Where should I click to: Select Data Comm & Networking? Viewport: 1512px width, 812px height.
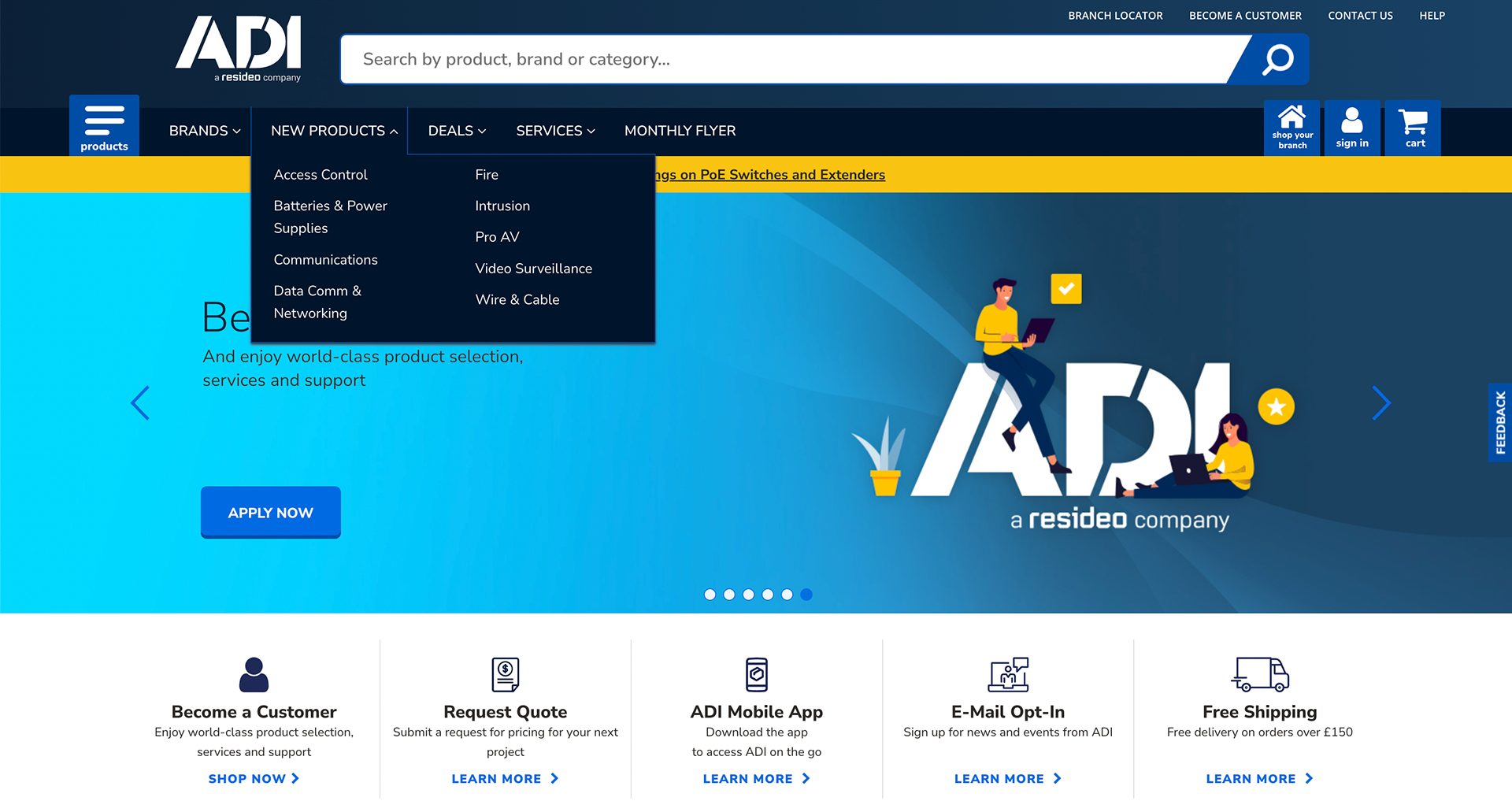click(317, 302)
